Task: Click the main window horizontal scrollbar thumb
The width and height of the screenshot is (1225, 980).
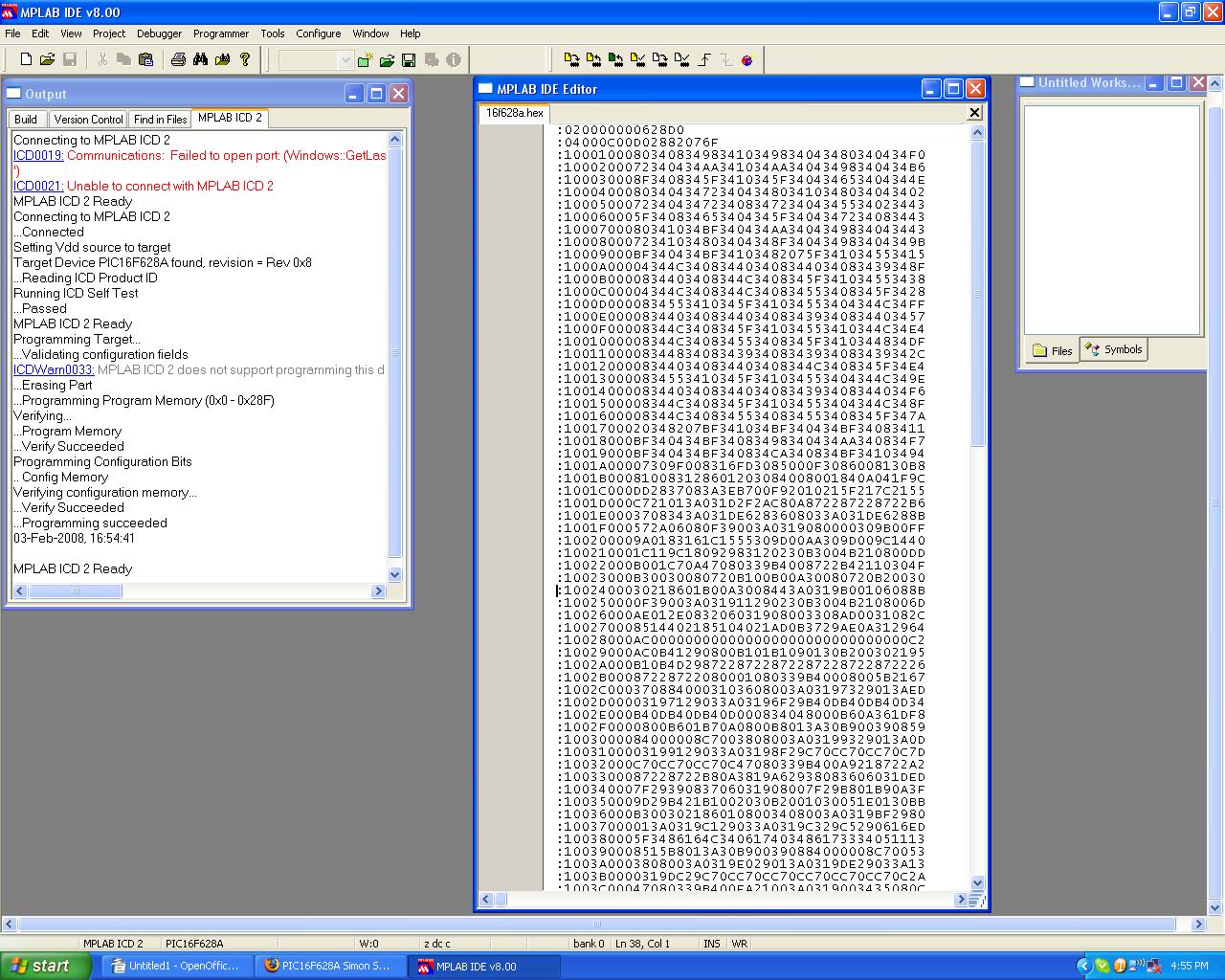Action: point(597,924)
